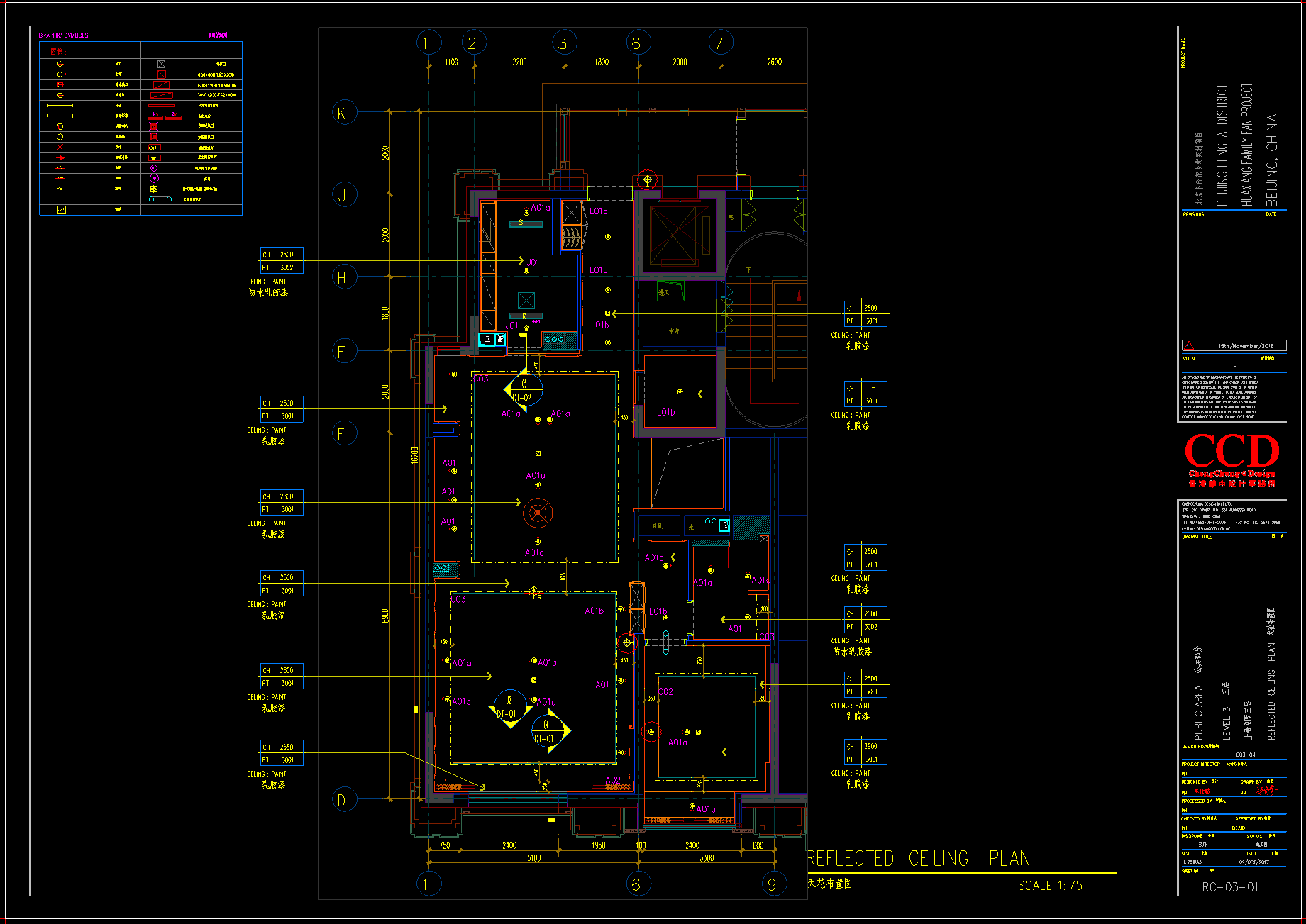Screen dimensions: 1306x924
Task: Click the PUBLIC AREA title text
Action: 1198,713
